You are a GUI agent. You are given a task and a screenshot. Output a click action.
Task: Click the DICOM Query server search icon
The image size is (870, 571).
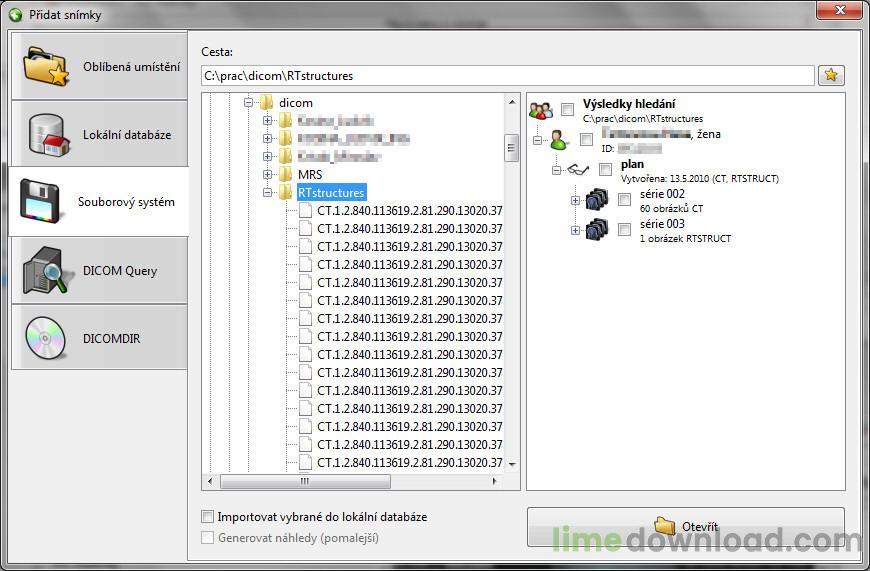pyautogui.click(x=45, y=270)
